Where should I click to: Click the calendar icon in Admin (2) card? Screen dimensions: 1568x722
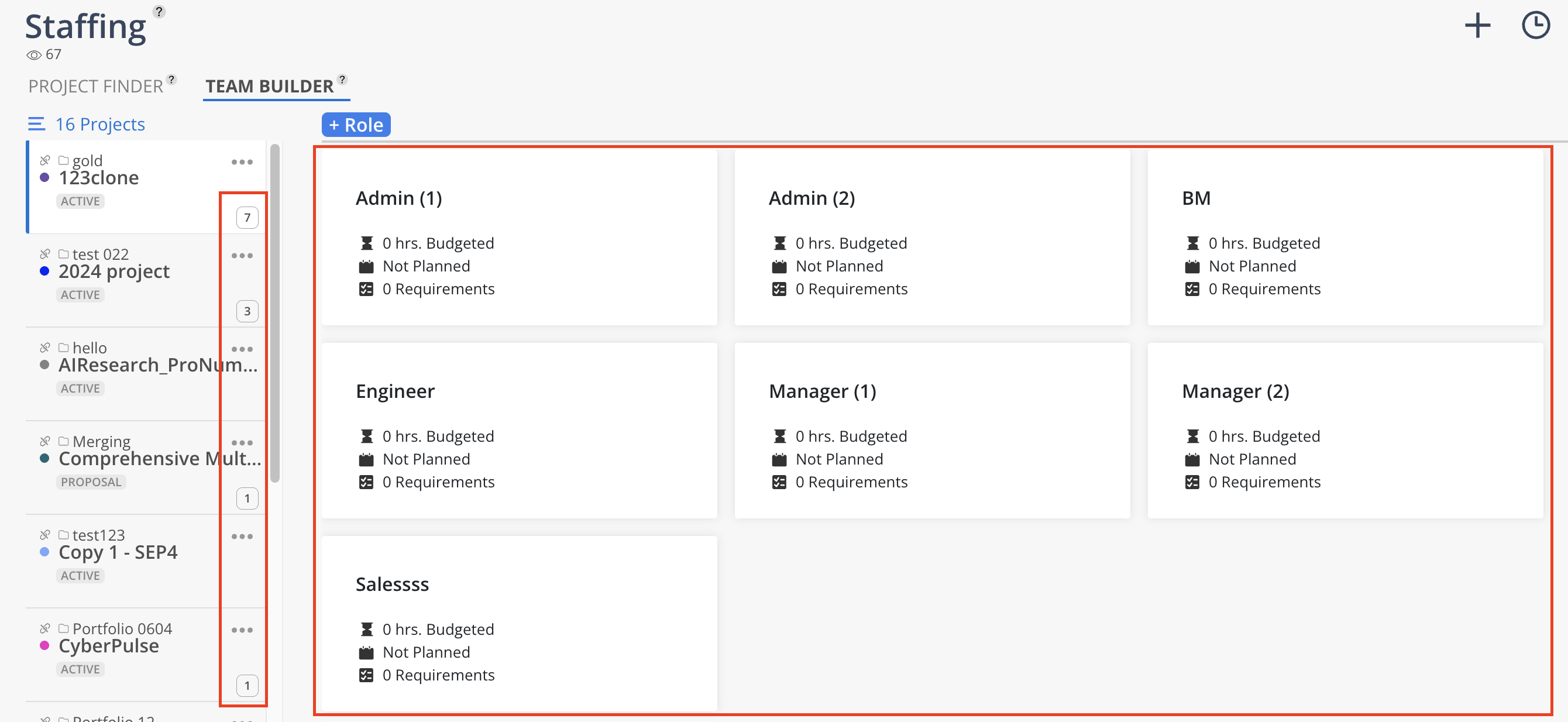point(780,267)
